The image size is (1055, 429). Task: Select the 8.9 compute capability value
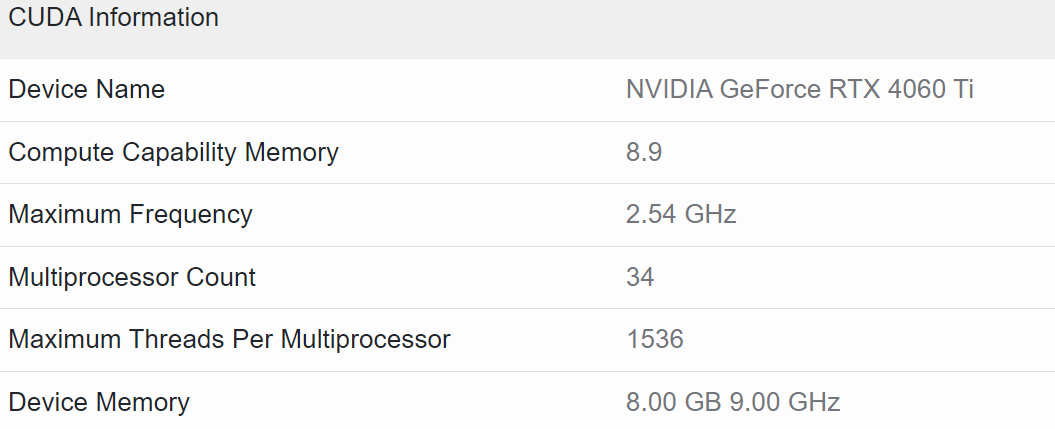tap(644, 152)
